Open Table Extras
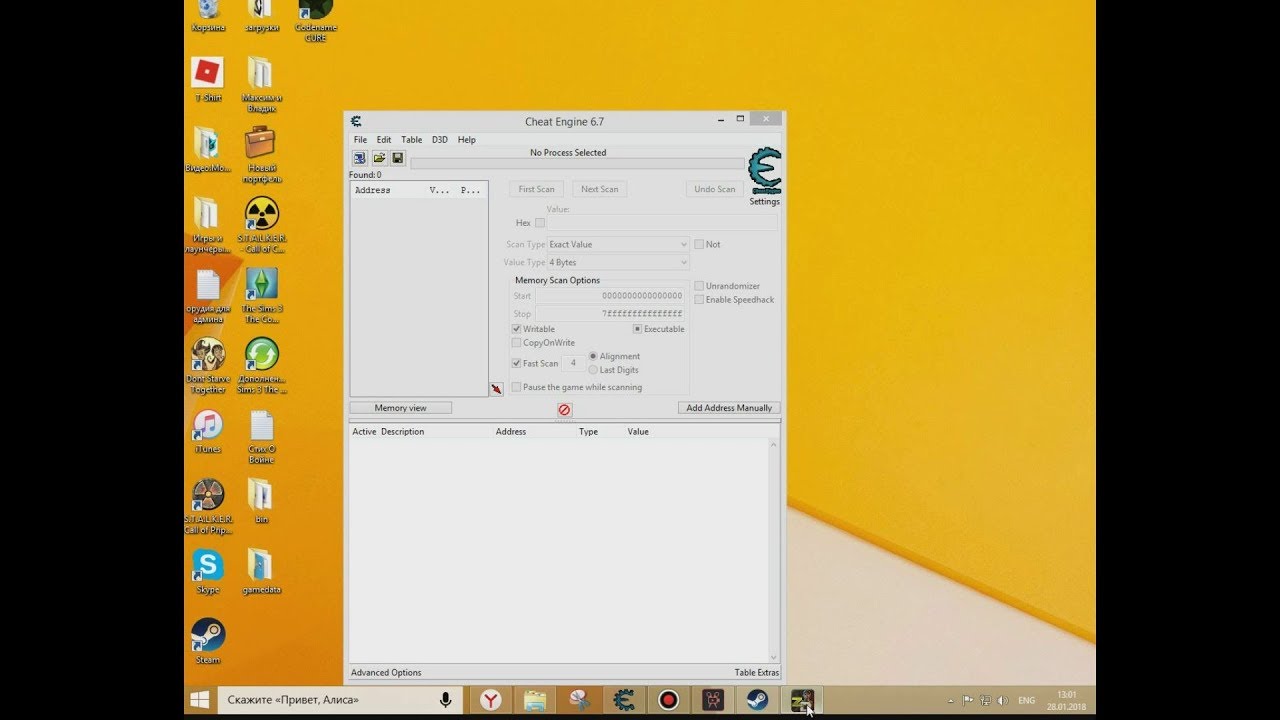 pos(757,673)
